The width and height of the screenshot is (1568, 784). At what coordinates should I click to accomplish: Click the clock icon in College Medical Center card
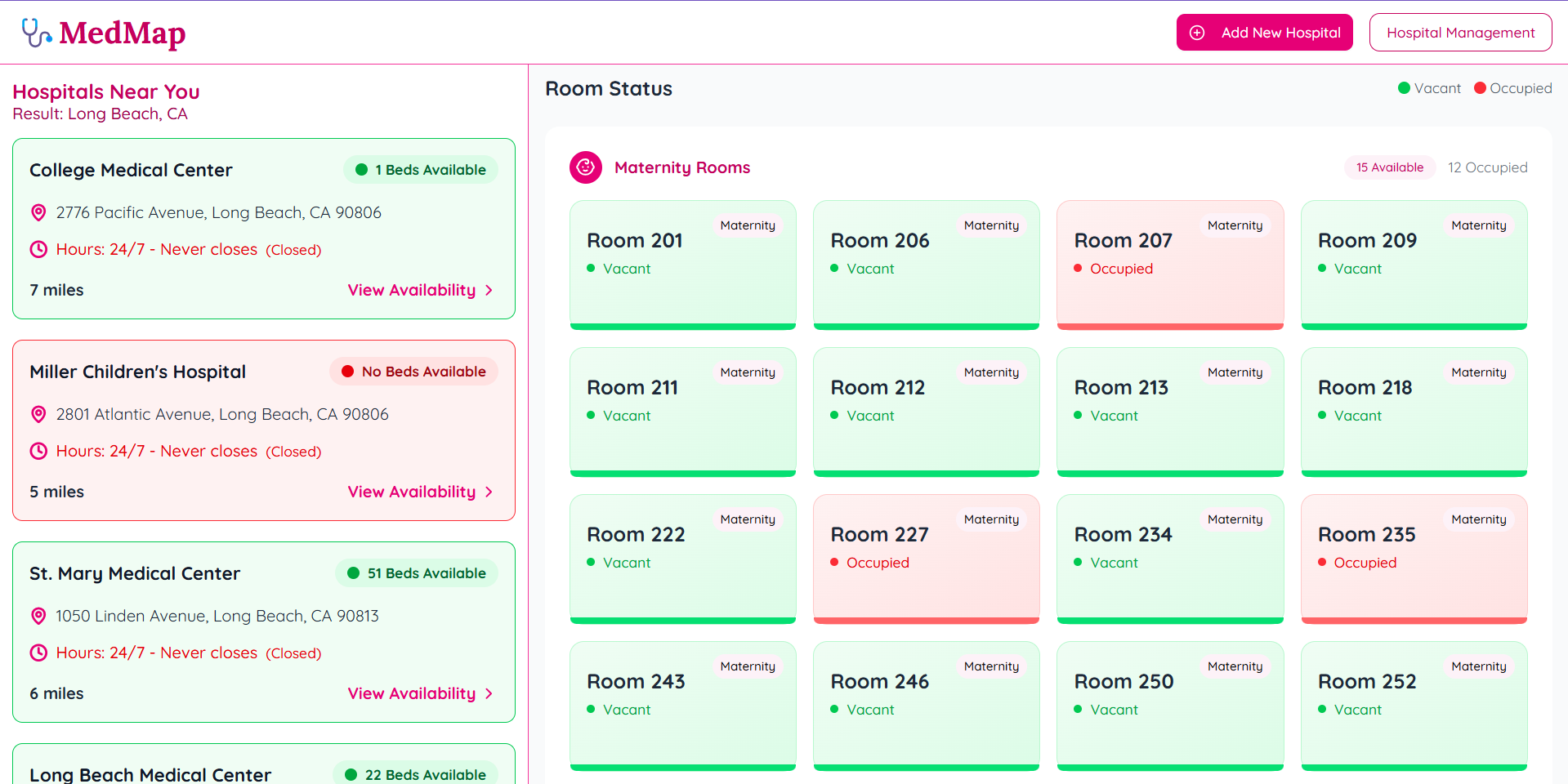(38, 249)
